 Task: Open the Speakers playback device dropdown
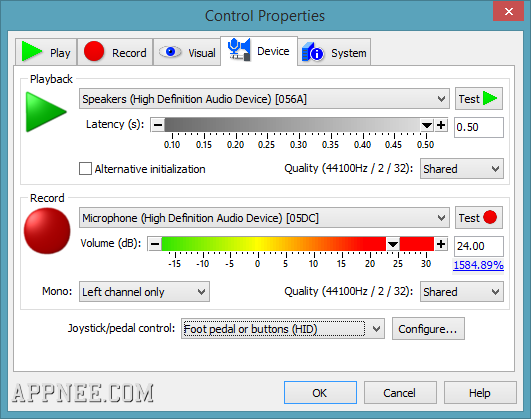click(x=264, y=99)
